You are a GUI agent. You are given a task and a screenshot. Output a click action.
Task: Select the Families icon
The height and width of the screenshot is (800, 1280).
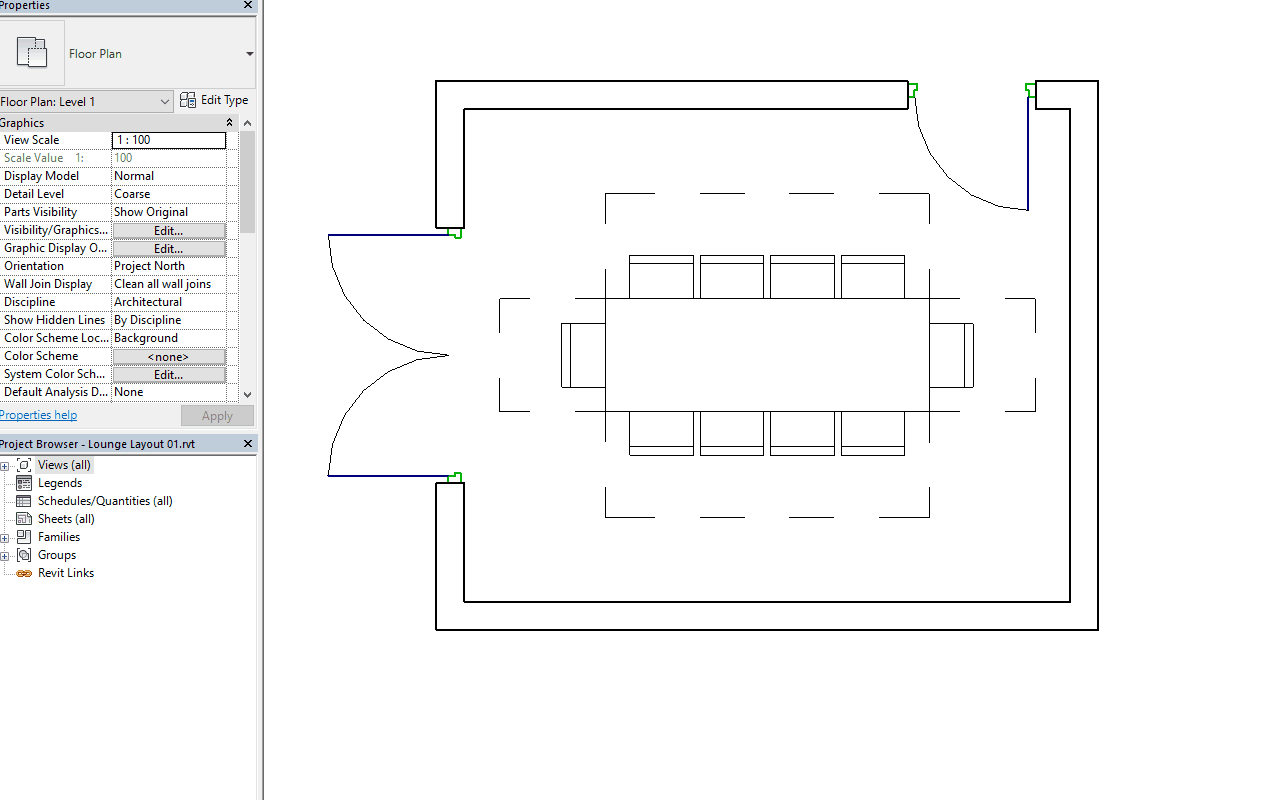coord(22,536)
